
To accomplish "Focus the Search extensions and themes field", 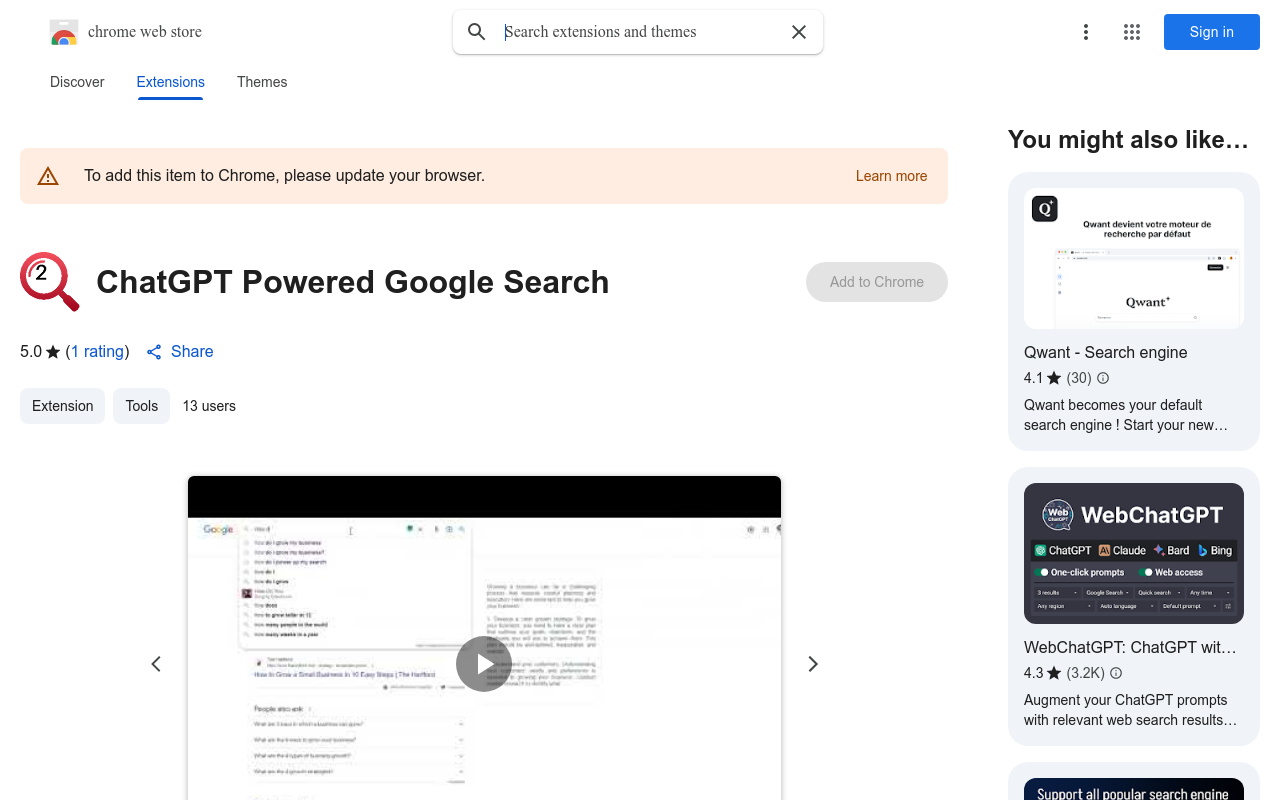I will coord(640,32).
